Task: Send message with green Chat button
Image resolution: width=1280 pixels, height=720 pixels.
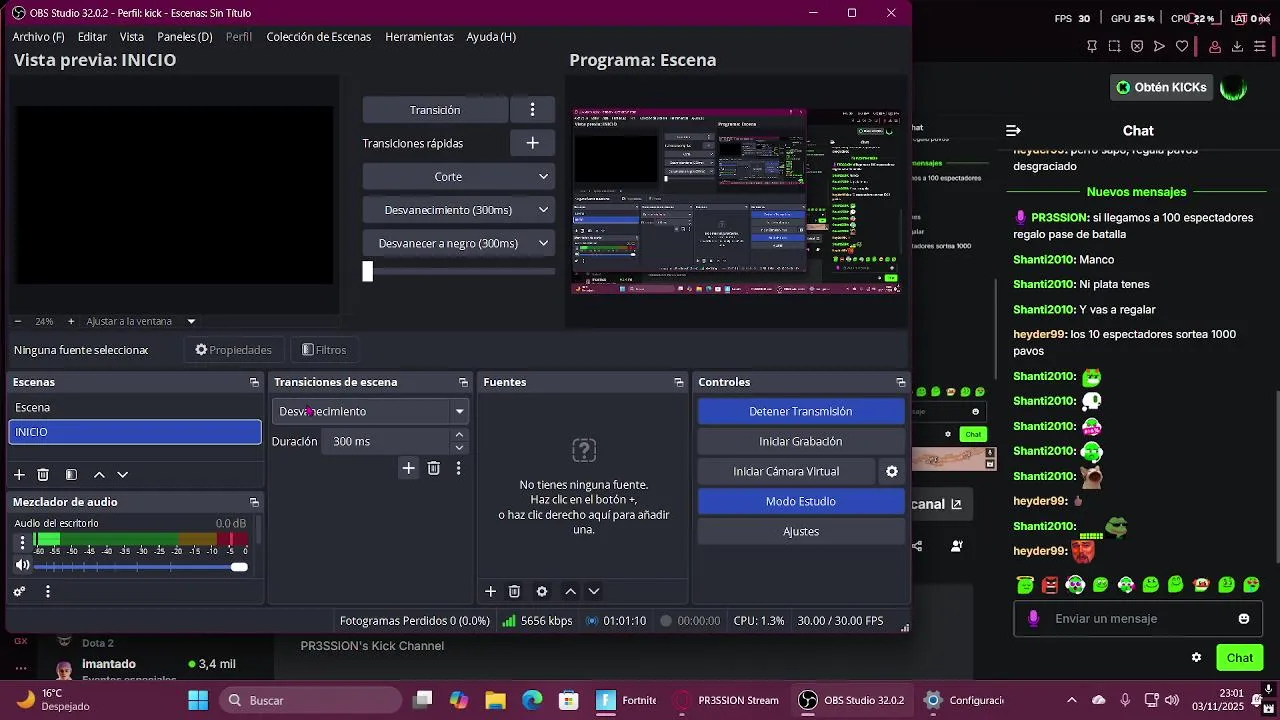Action: pos(1240,657)
